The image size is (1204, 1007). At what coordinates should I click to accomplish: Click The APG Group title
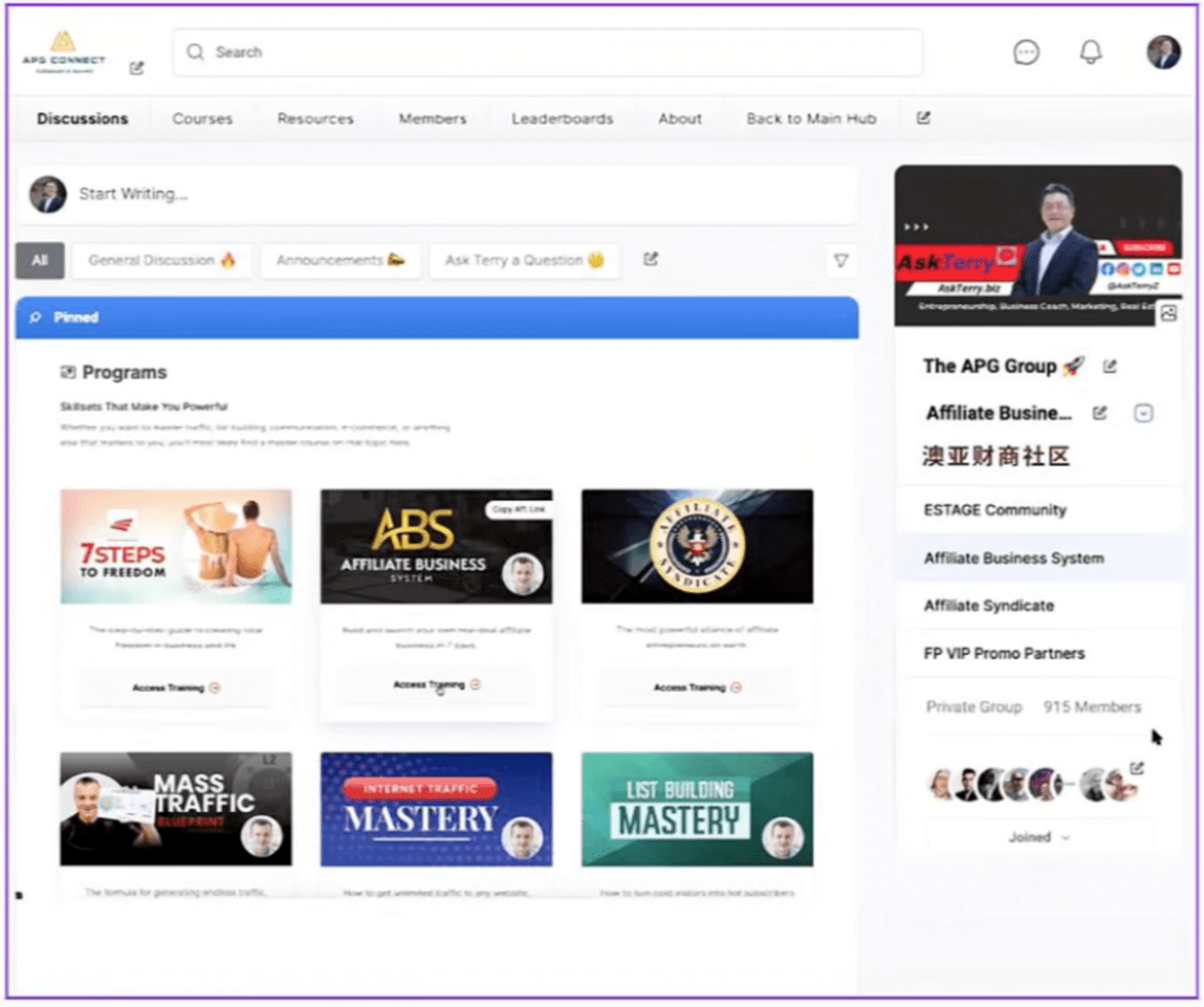coord(1003,366)
